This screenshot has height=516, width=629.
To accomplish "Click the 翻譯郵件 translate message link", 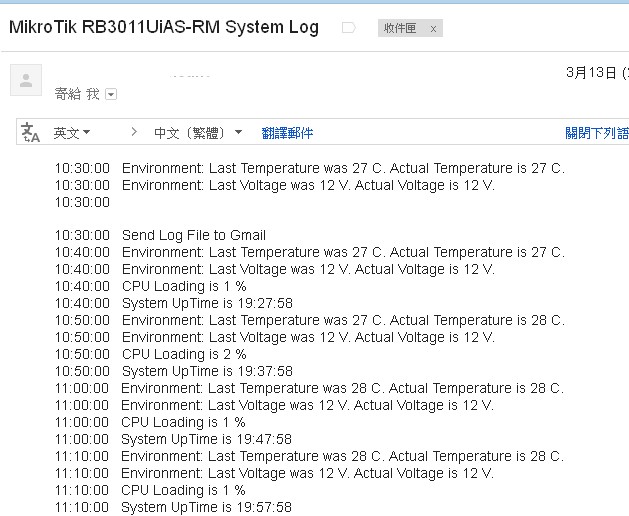I will click(287, 133).
